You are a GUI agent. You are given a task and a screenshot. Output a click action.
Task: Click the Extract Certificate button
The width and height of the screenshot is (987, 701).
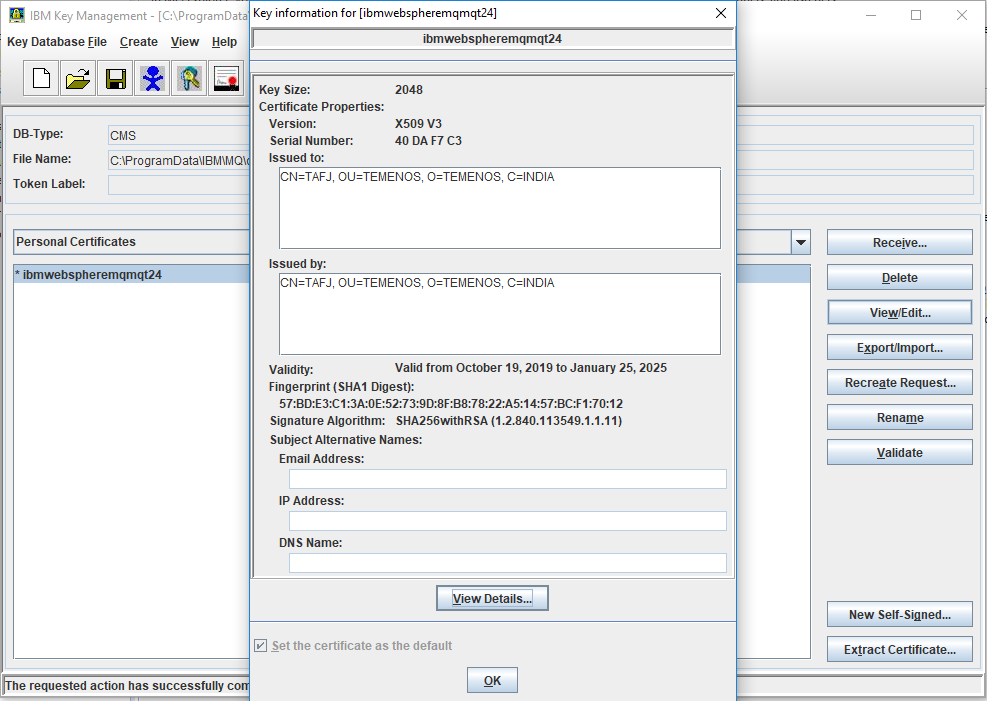(899, 649)
